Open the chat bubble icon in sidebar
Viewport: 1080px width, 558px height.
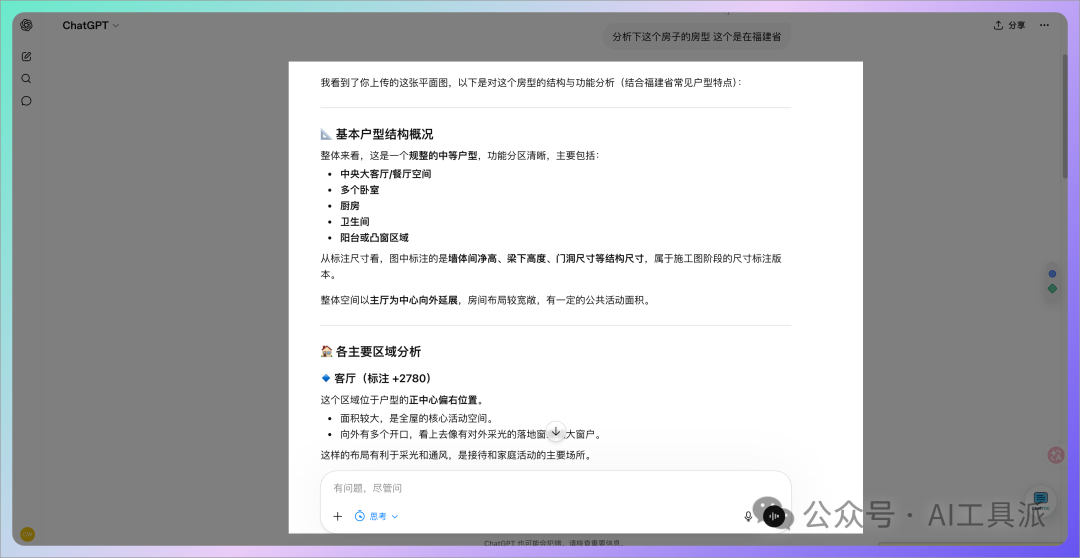(x=26, y=101)
